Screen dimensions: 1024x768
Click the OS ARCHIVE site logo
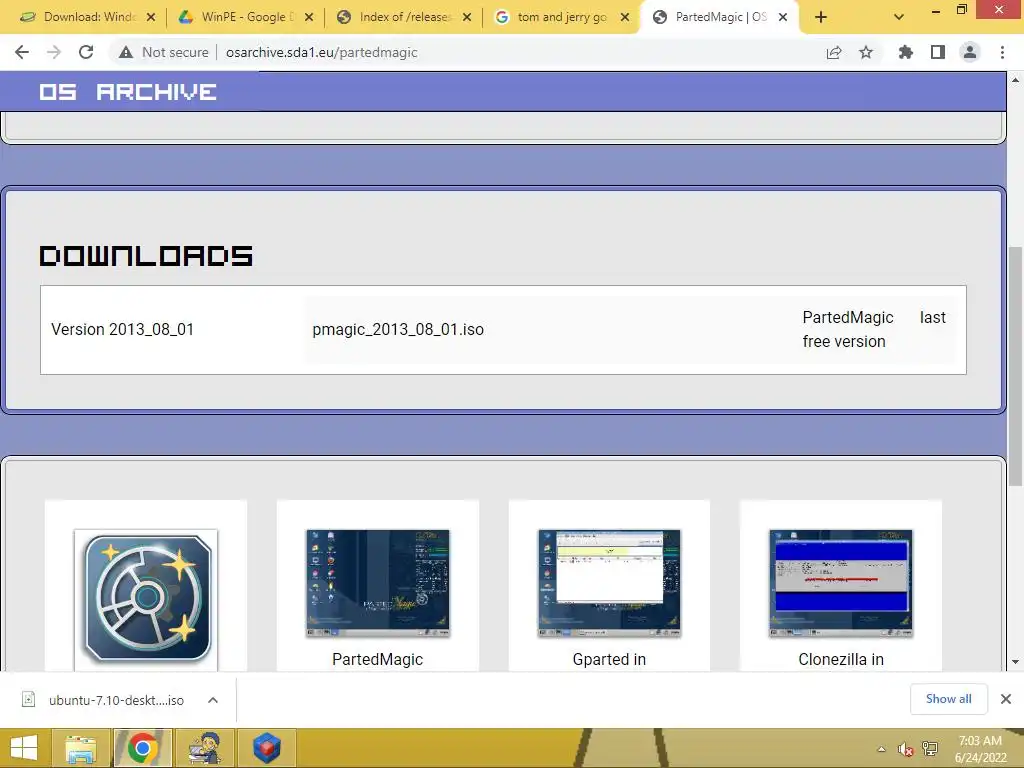click(x=127, y=91)
